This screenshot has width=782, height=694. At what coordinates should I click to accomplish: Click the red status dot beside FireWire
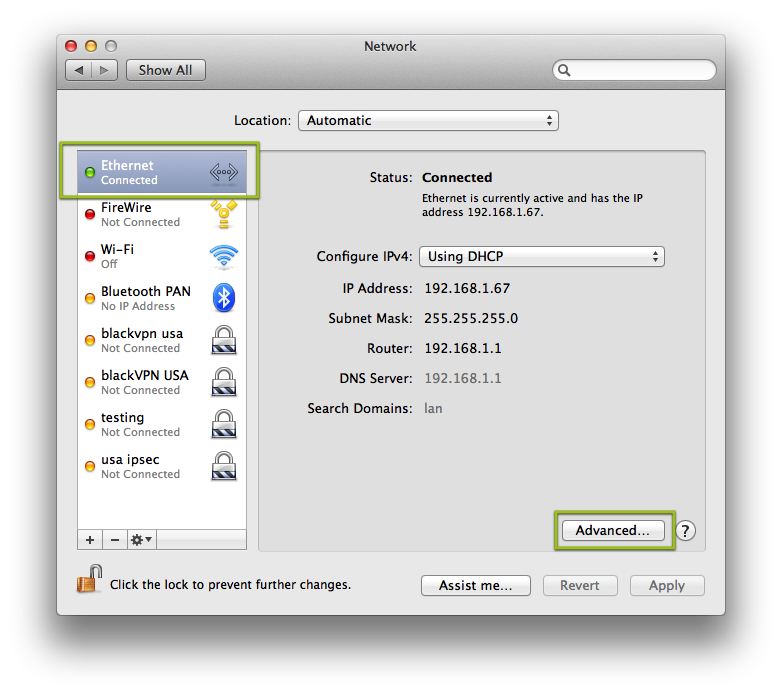click(x=90, y=214)
